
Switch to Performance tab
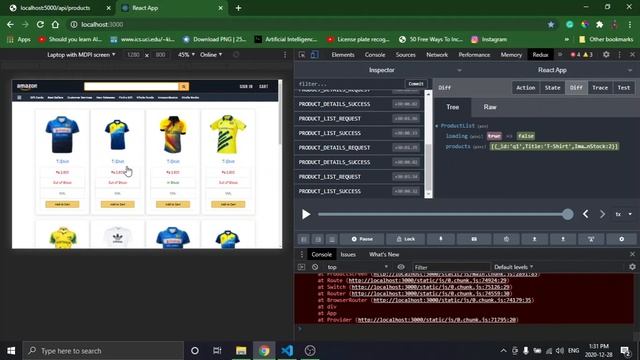[x=474, y=55]
